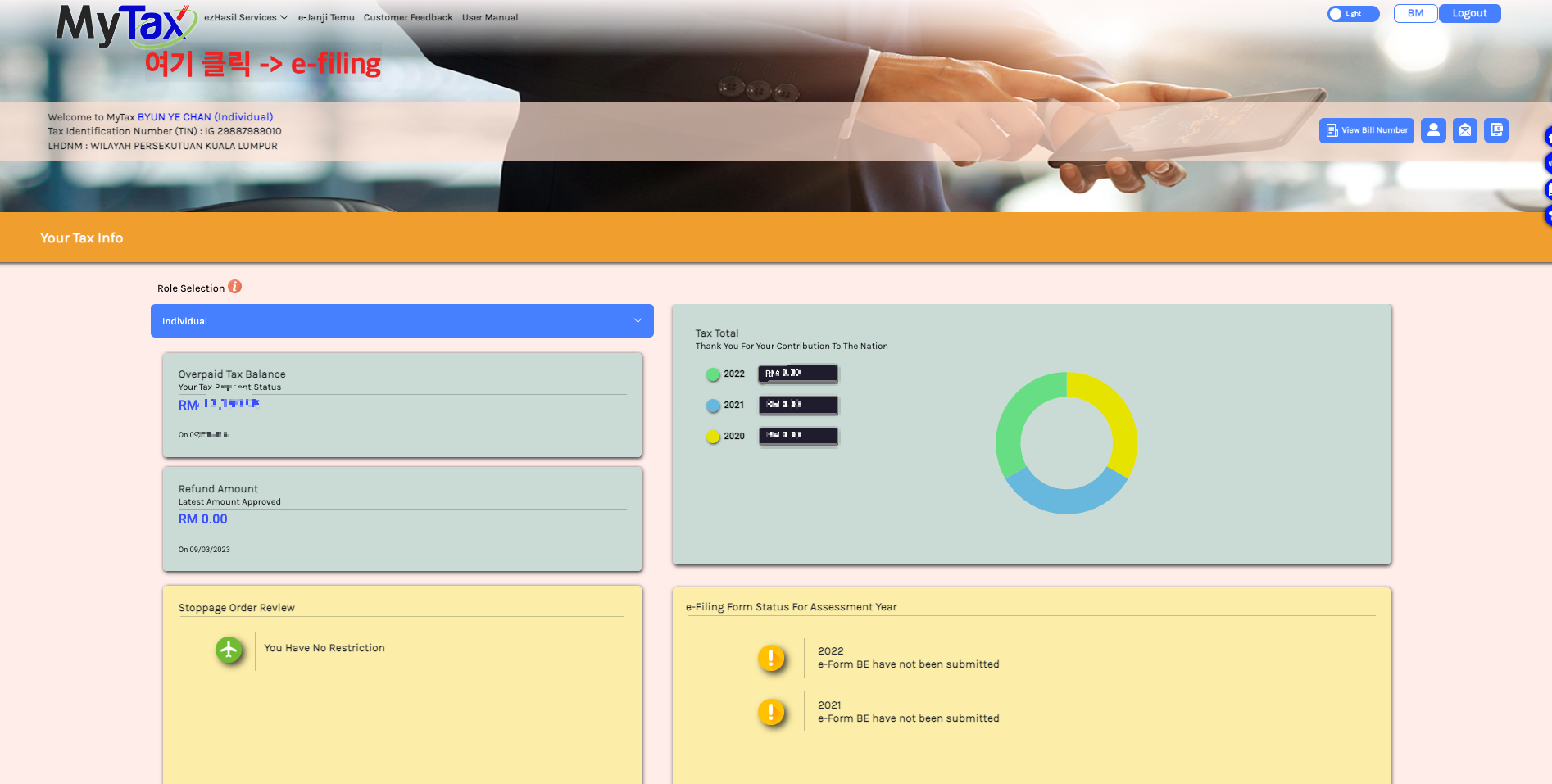Click the 2020 tax amount box
The image size is (1552, 784).
click(798, 436)
